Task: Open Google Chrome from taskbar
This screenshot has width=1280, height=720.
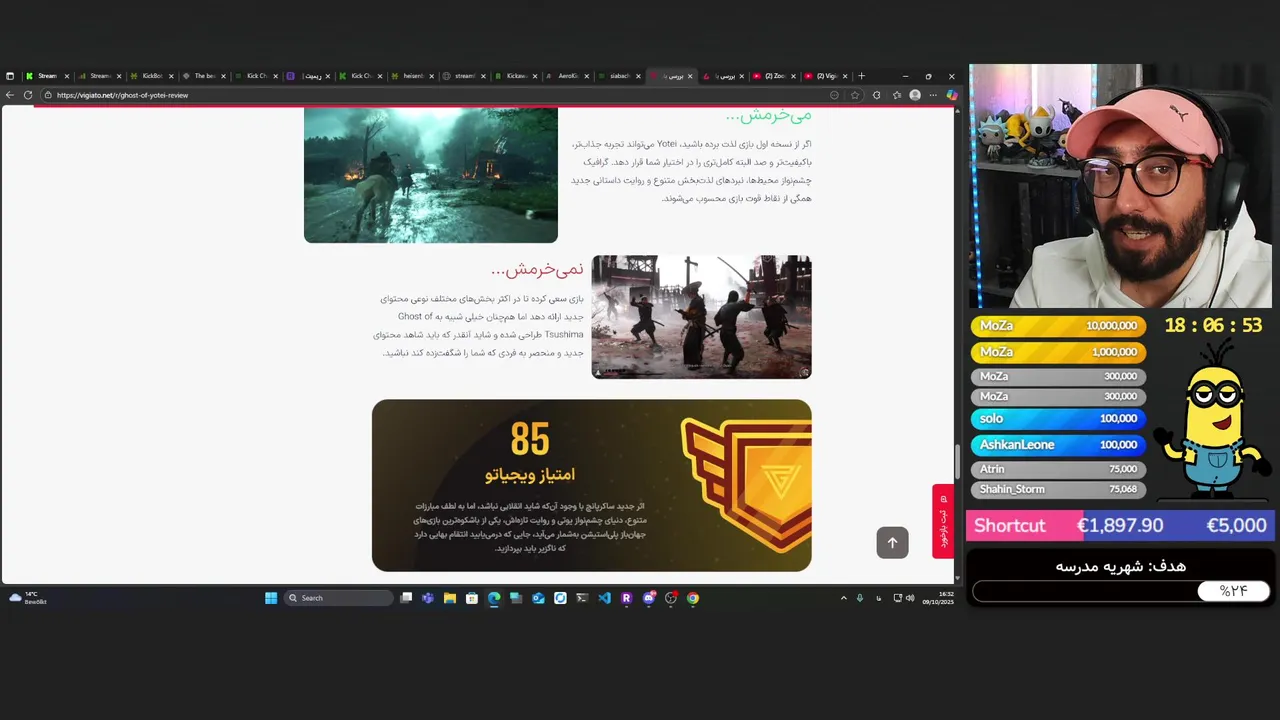Action: point(693,598)
